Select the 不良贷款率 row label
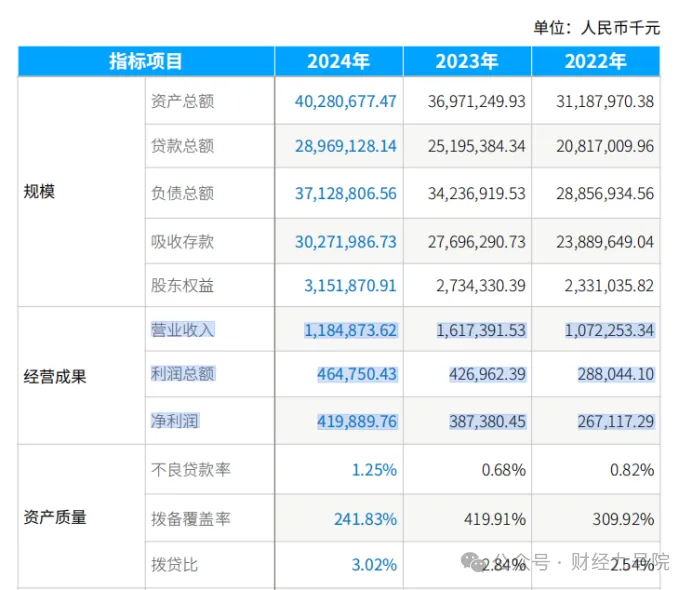The image size is (692, 590). [x=191, y=470]
